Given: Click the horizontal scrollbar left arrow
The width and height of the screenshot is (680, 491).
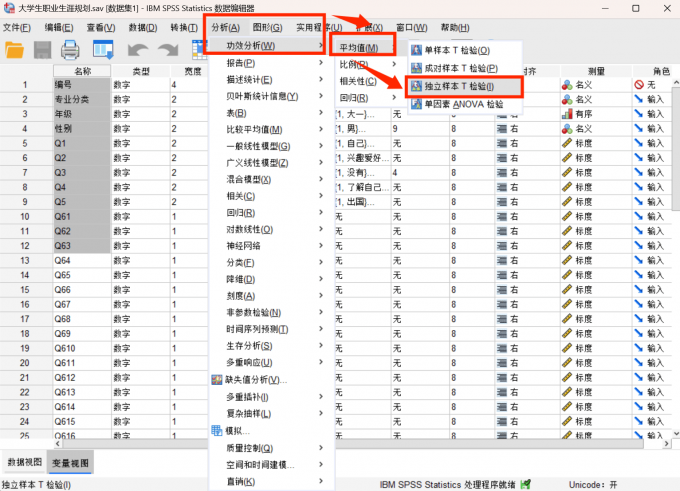Looking at the screenshot, I should coord(58,443).
